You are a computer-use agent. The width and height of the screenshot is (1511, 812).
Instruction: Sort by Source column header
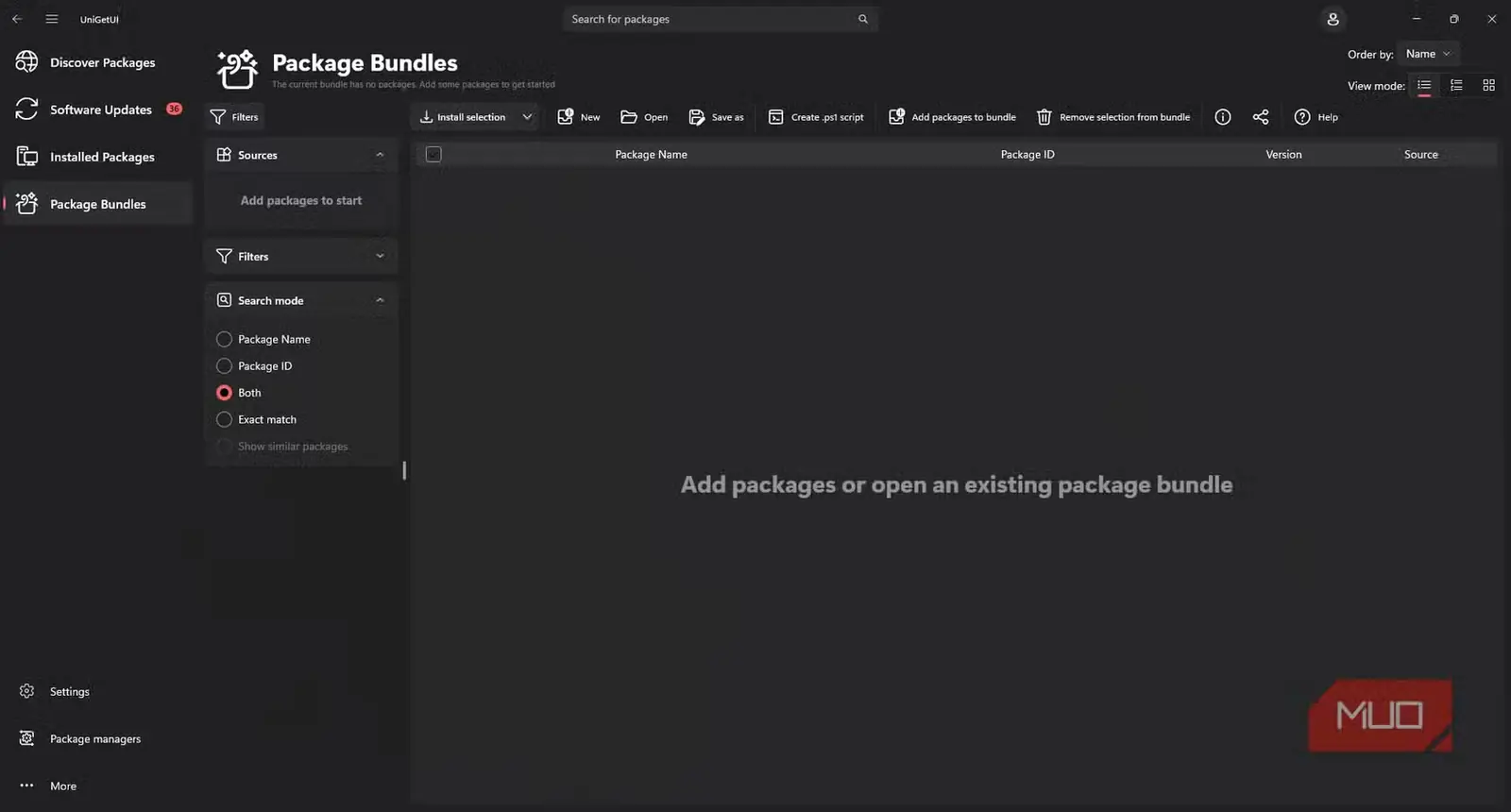click(1420, 154)
